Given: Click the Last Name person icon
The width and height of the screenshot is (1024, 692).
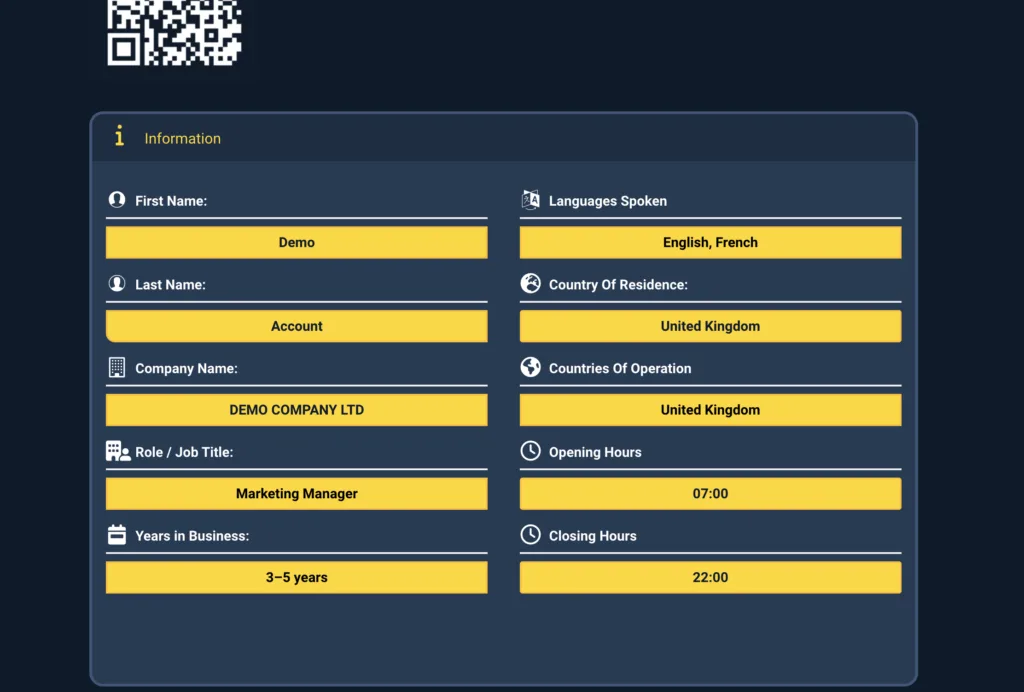Looking at the screenshot, I should pyautogui.click(x=117, y=284).
